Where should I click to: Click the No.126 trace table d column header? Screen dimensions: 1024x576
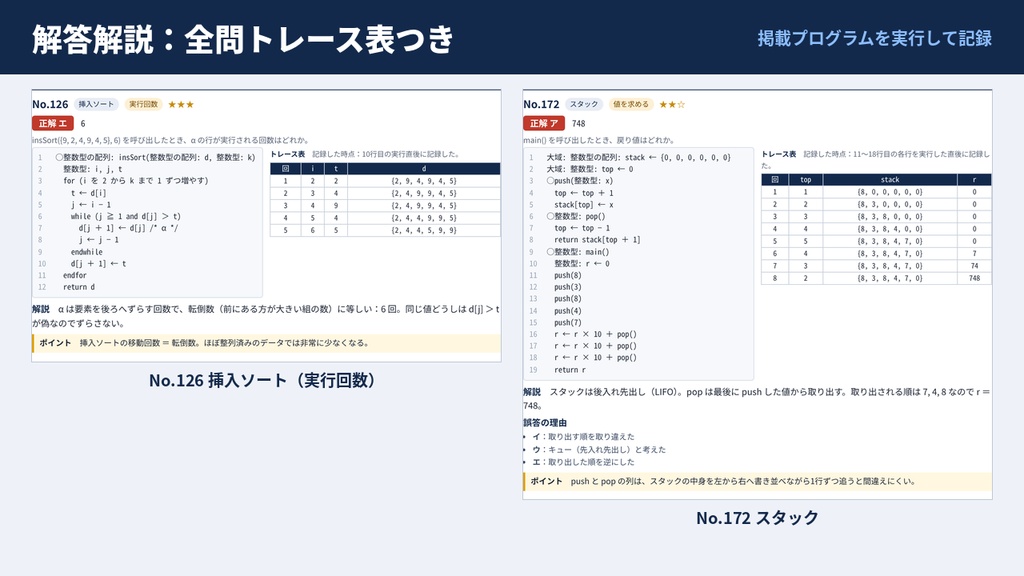tap(424, 168)
